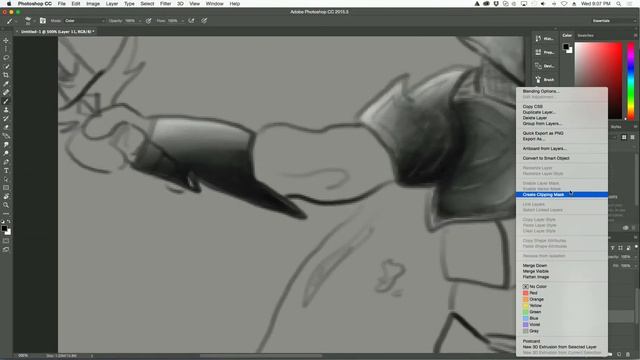Select the Dodge tool
This screenshot has height=360, width=640.
pyautogui.click(x=6, y=153)
